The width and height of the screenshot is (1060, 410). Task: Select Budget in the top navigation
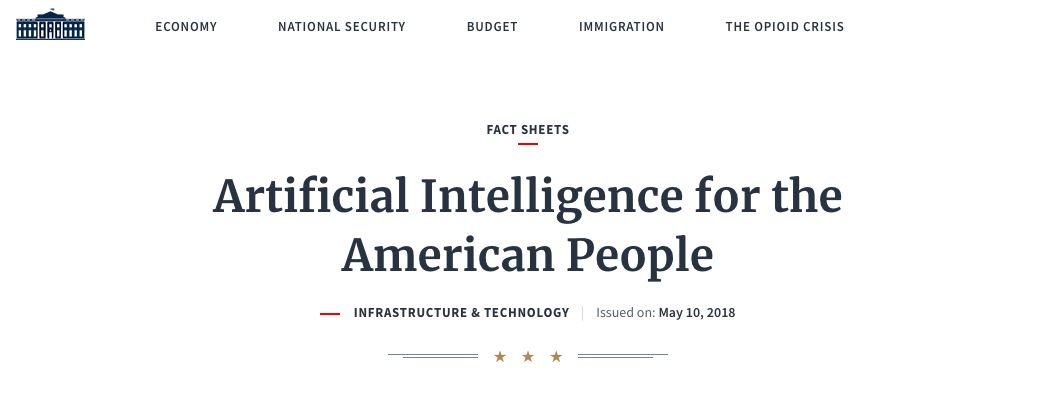[492, 27]
